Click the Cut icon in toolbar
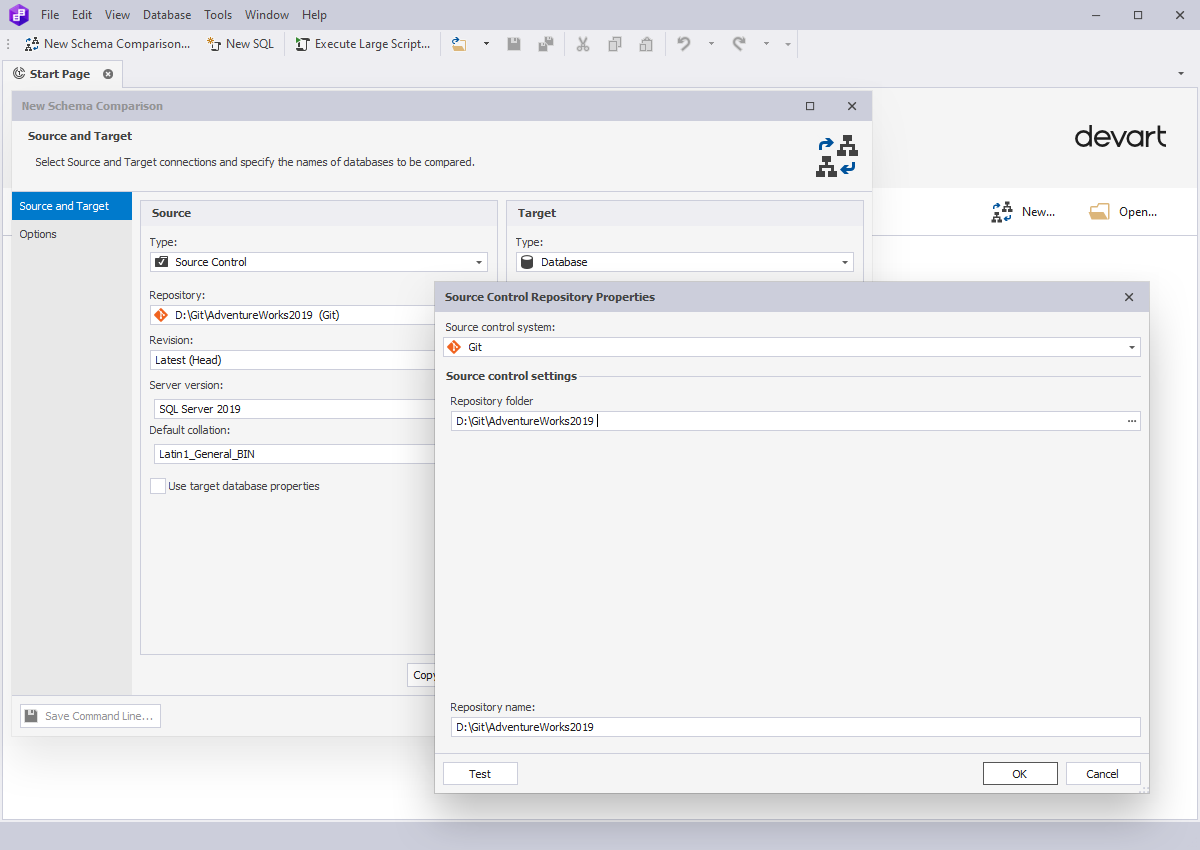 point(583,44)
